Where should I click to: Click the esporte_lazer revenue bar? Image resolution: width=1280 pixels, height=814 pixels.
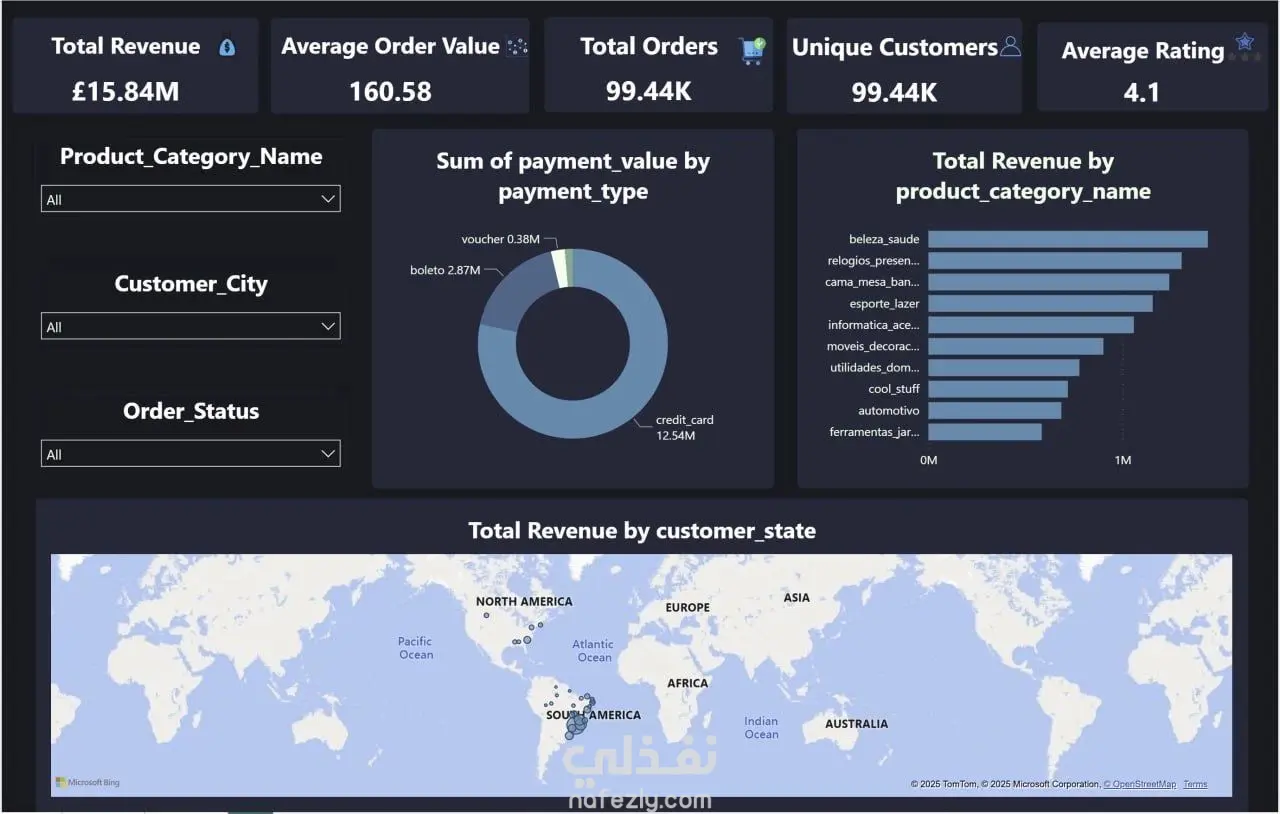point(1040,303)
